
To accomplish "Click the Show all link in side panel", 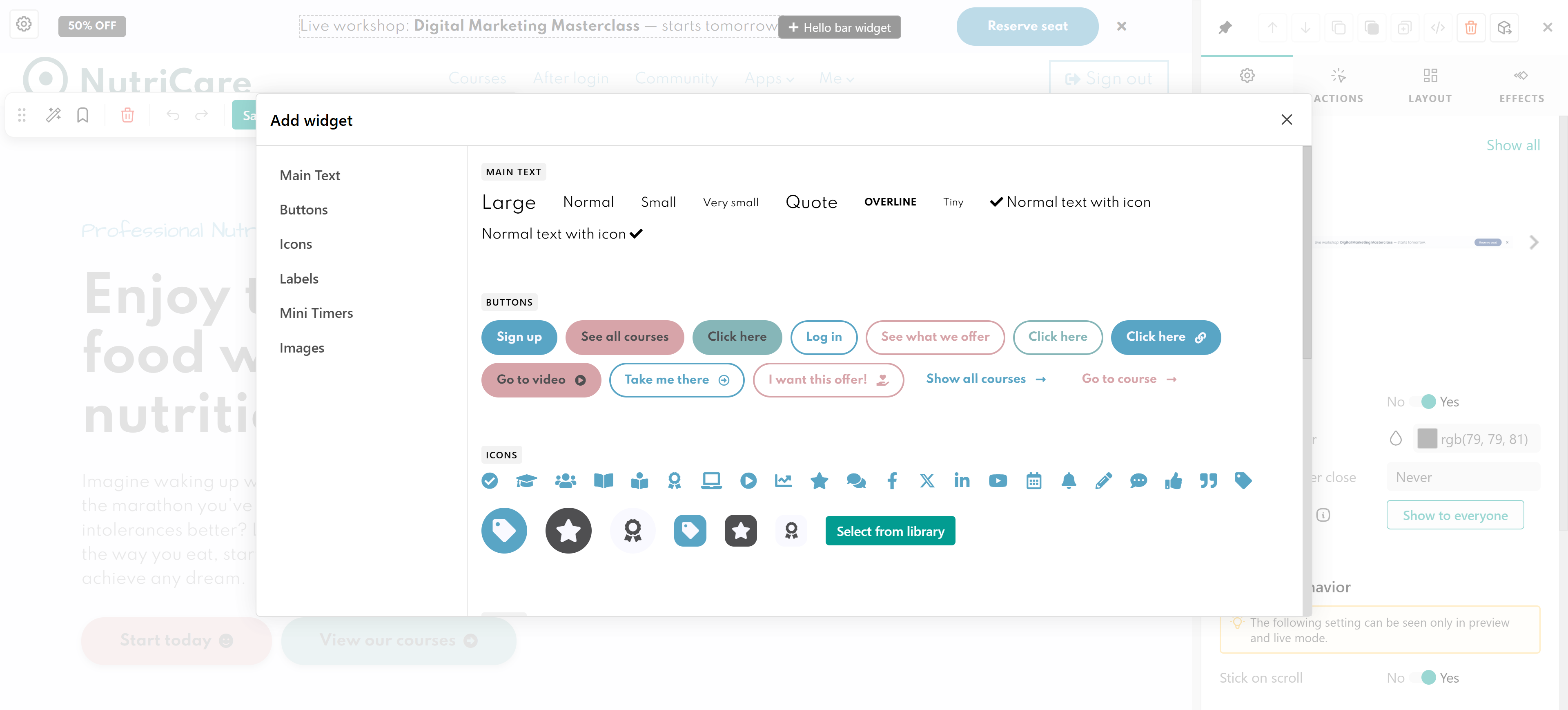I will (x=1513, y=145).
